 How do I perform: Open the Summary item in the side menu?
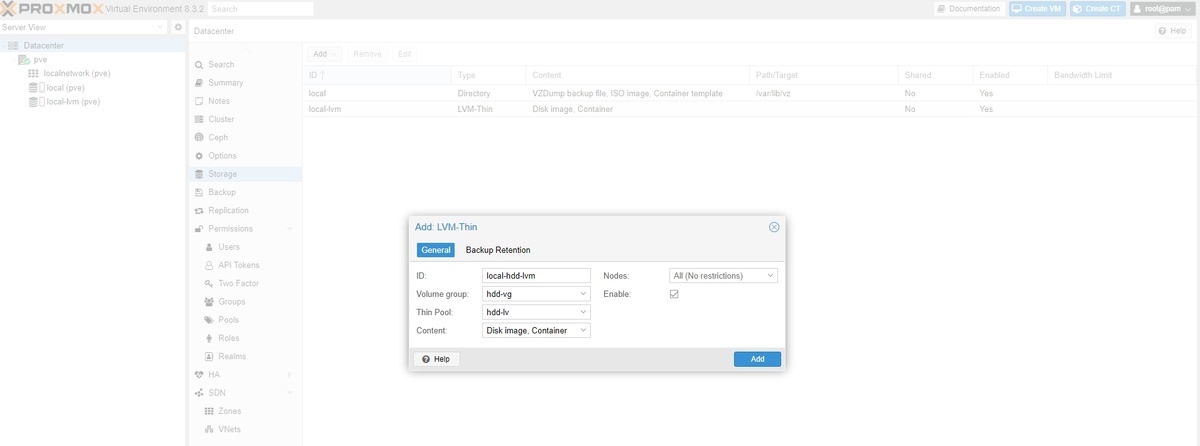tap(225, 83)
